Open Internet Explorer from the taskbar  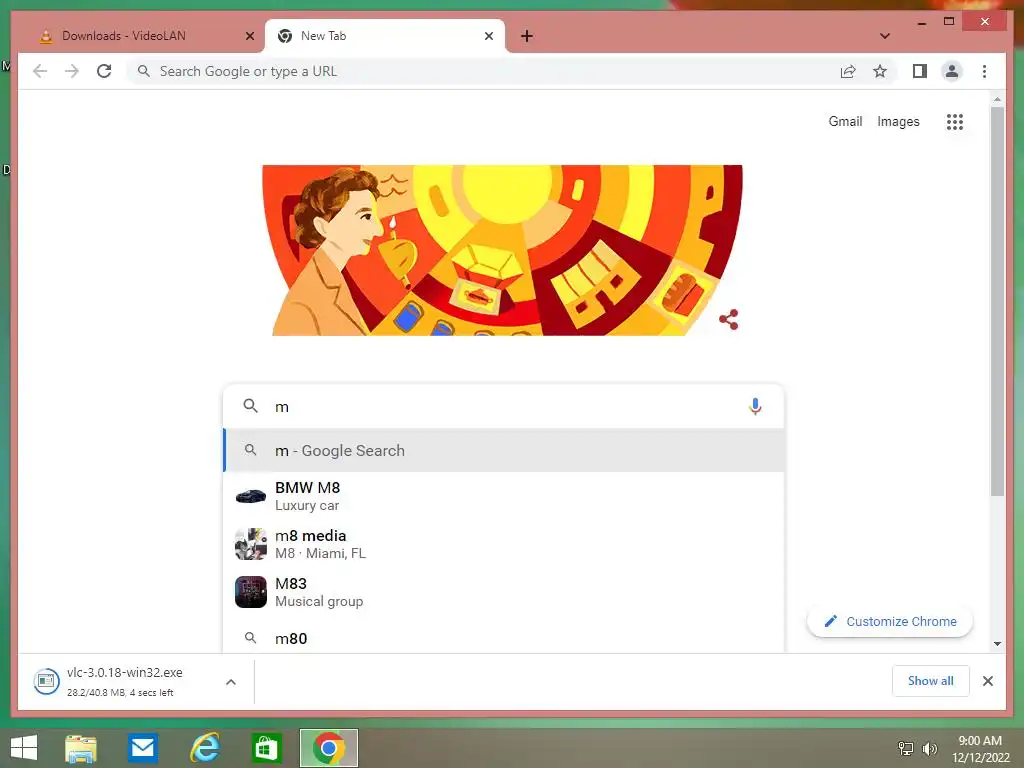click(x=204, y=748)
